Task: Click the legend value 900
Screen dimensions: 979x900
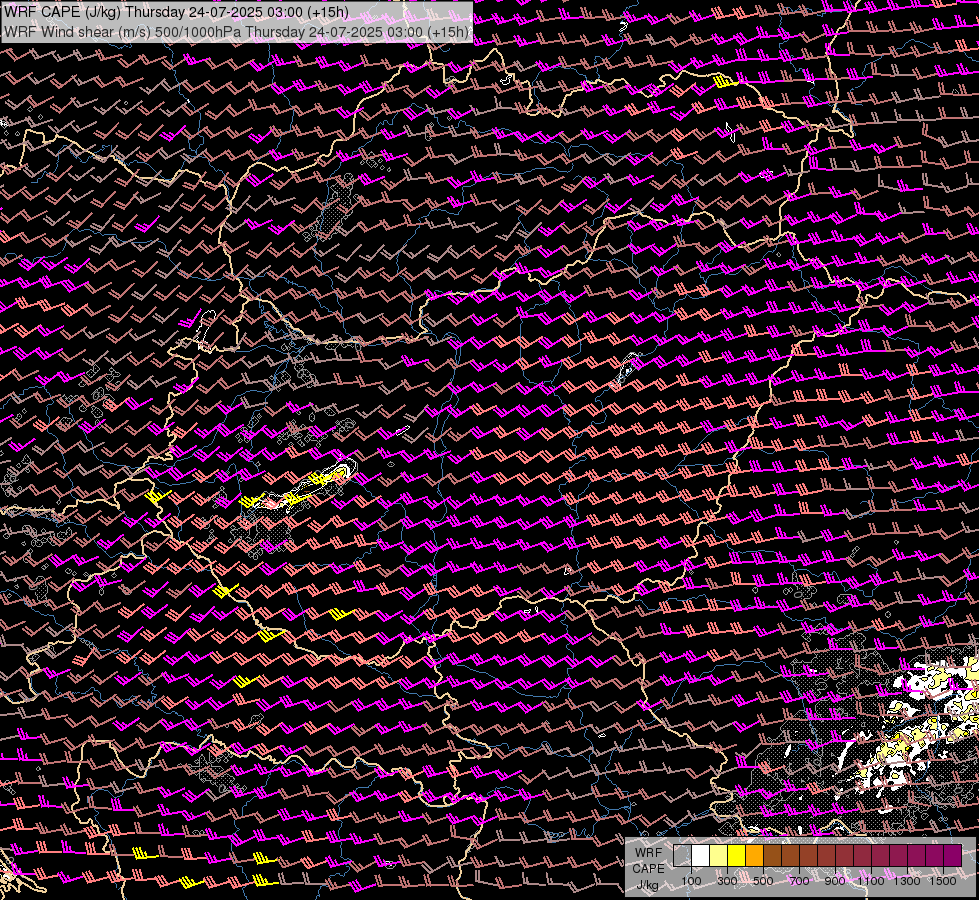Action: click(x=835, y=881)
